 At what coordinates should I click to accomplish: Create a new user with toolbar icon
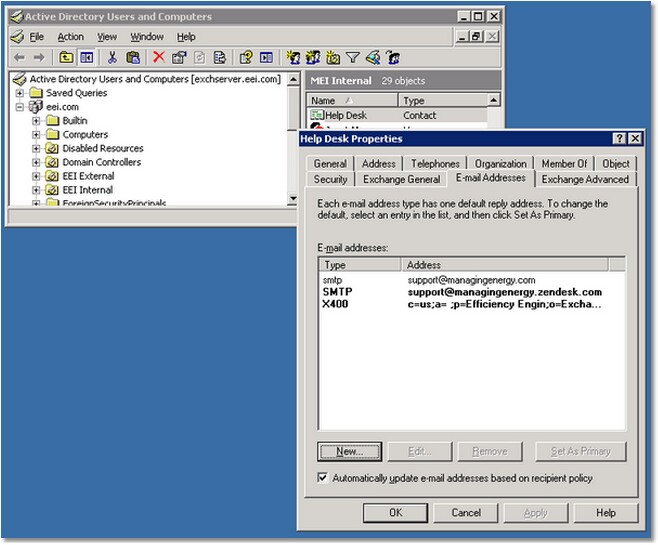click(293, 57)
